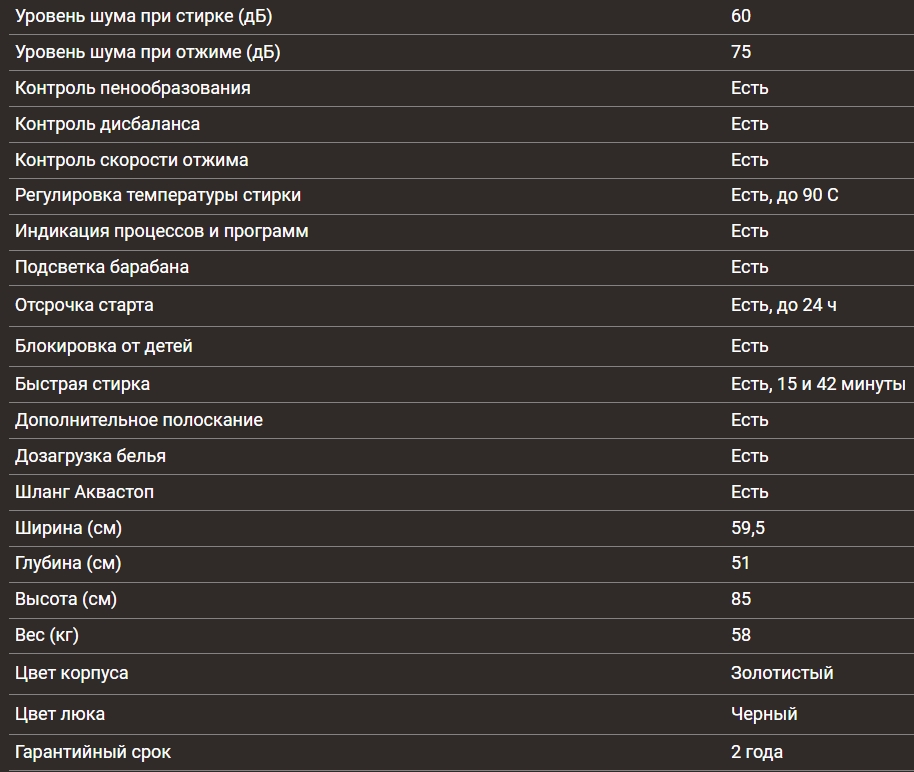Select 'Шланг Аквастоп' row label
This screenshot has width=914, height=772.
pyautogui.click(x=85, y=492)
